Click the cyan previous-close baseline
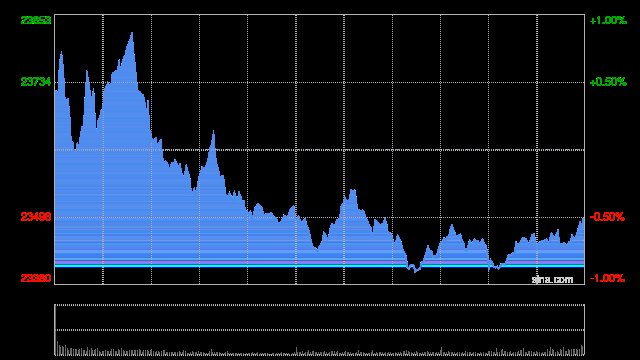 pos(320,266)
